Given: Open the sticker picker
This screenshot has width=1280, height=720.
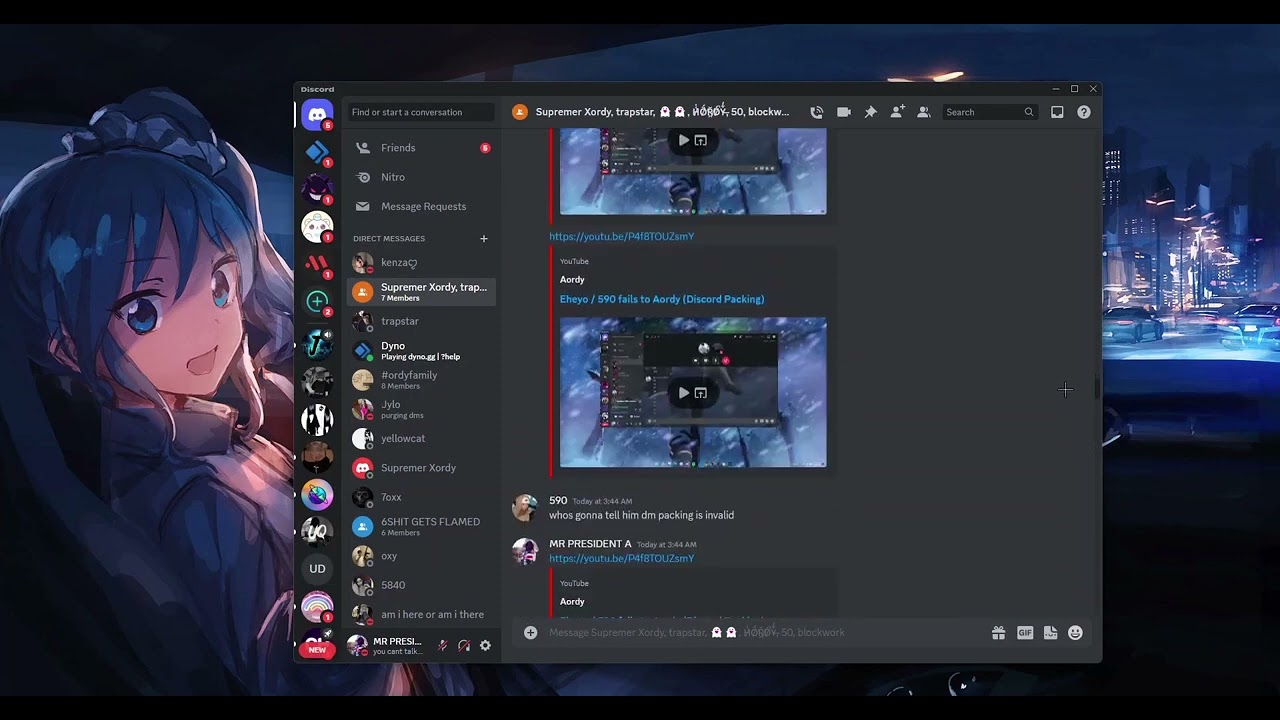Looking at the screenshot, I should pyautogui.click(x=1050, y=632).
